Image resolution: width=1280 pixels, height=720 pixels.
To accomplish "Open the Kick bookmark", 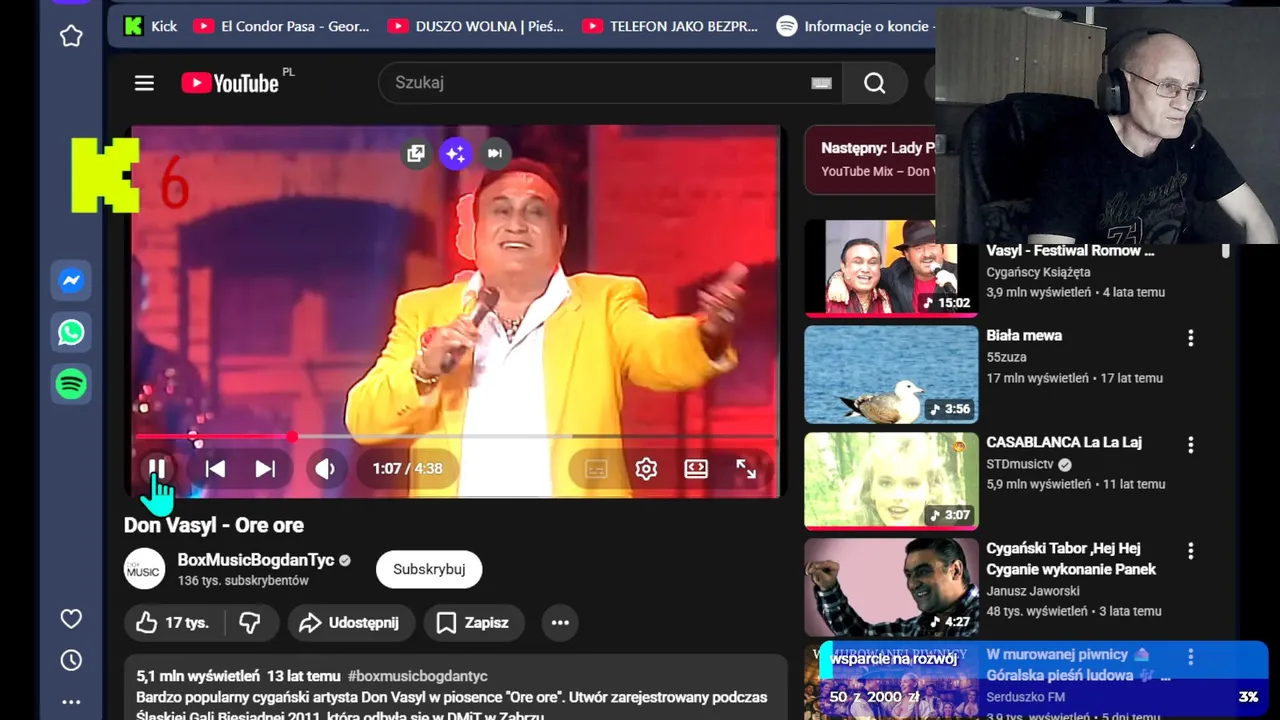I will tap(150, 26).
